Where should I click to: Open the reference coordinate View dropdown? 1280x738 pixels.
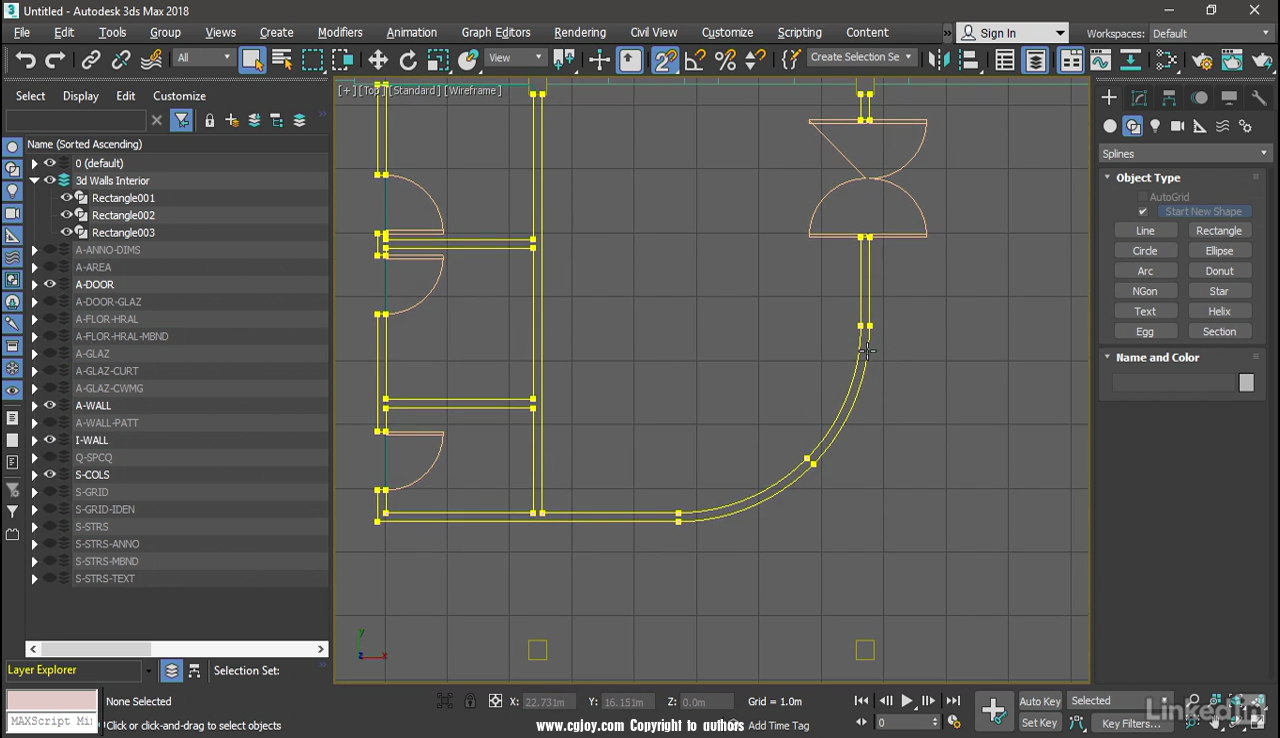[516, 58]
